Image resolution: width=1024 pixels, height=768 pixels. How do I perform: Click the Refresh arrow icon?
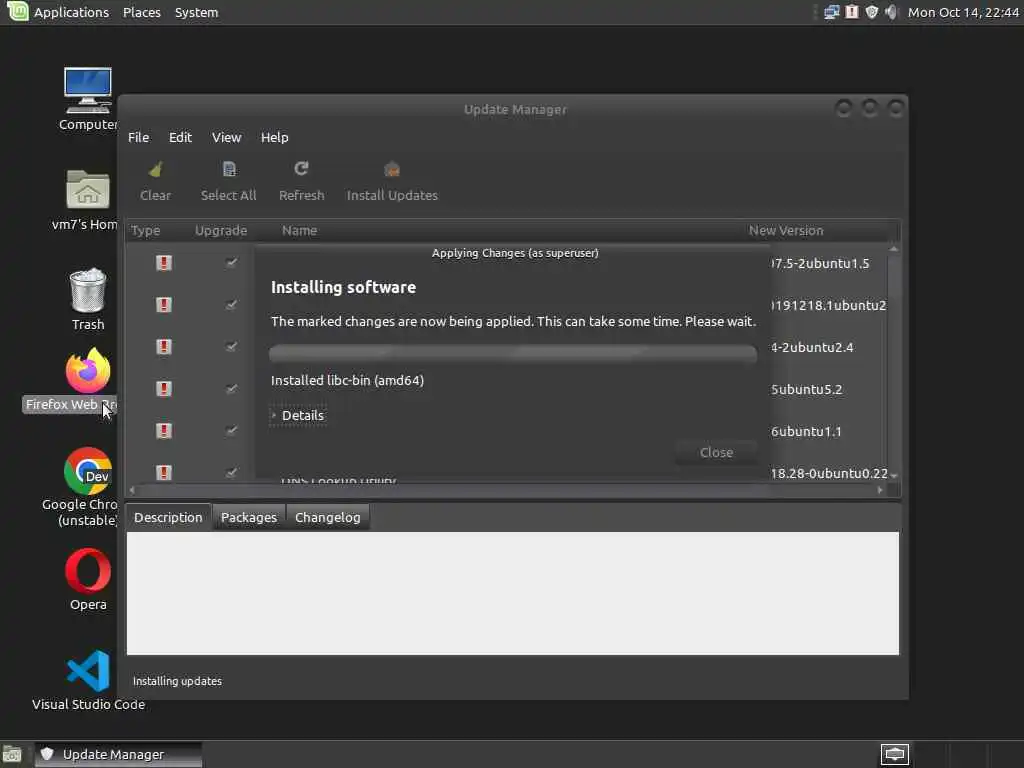[x=301, y=169]
